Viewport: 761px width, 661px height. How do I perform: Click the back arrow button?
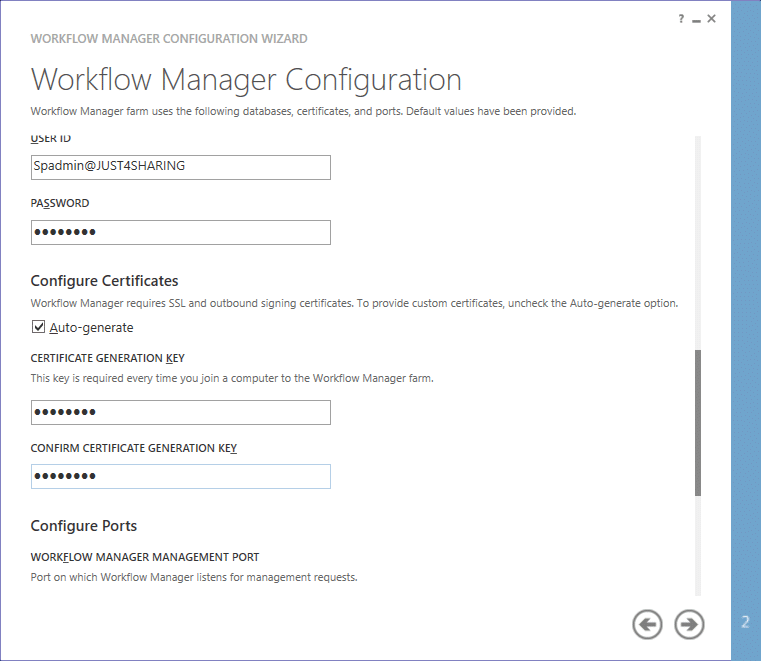(647, 624)
